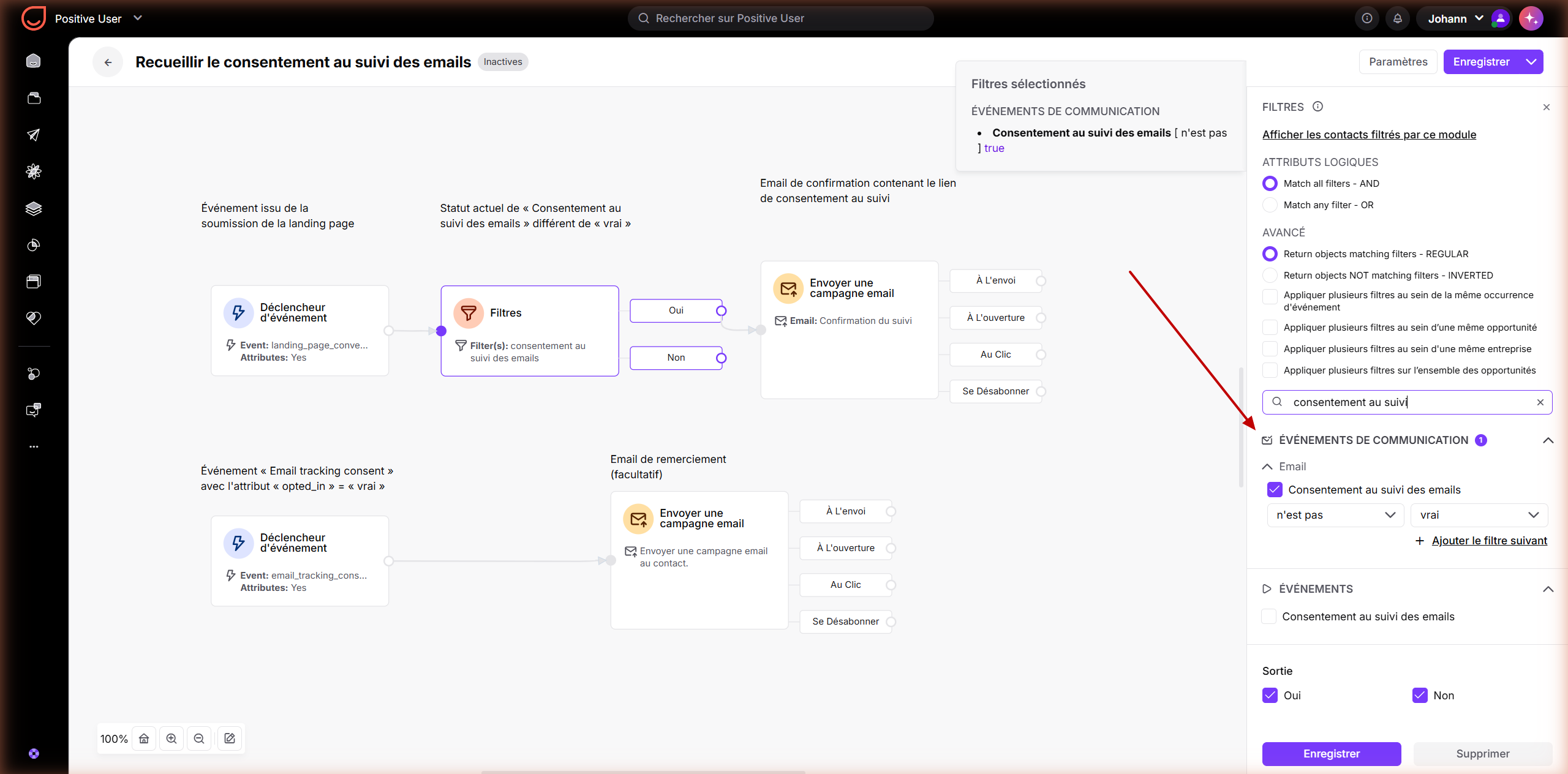Image resolution: width=1568 pixels, height=774 pixels.
Task: Click the Paramètres button
Action: 1398,62
